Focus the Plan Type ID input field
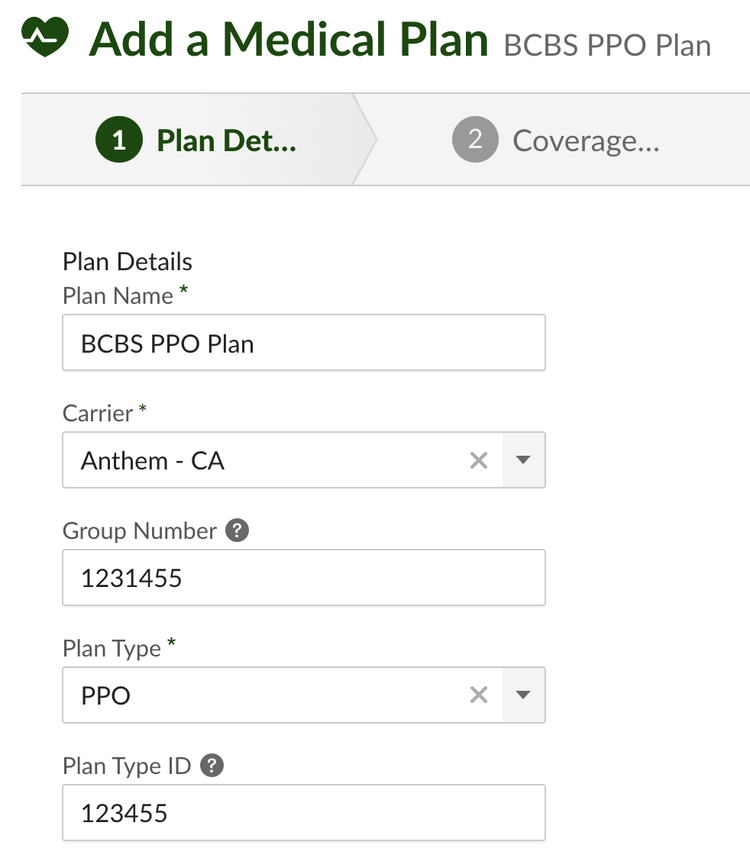This screenshot has height=858, width=750. [x=304, y=813]
